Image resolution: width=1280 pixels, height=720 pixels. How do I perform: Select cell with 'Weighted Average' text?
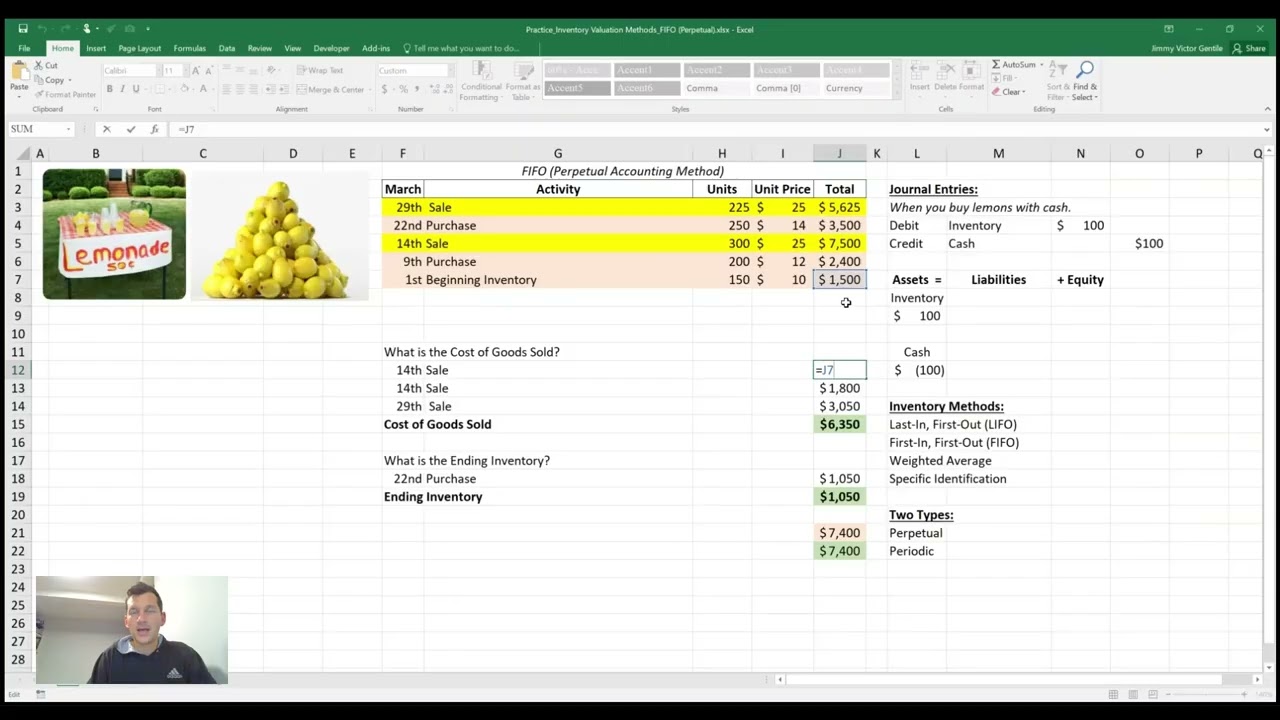tap(940, 461)
